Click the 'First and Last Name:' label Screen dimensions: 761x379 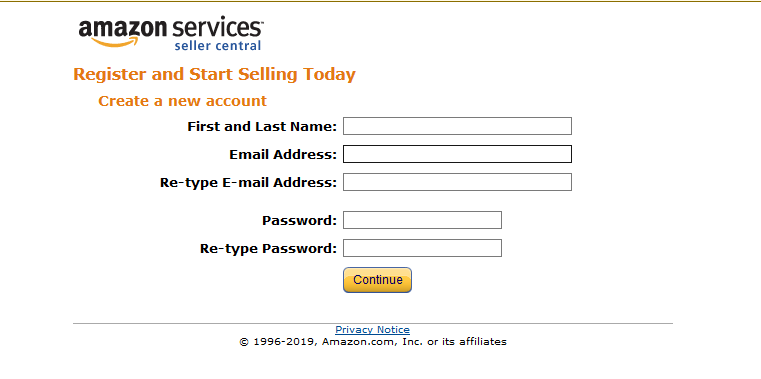[262, 127]
